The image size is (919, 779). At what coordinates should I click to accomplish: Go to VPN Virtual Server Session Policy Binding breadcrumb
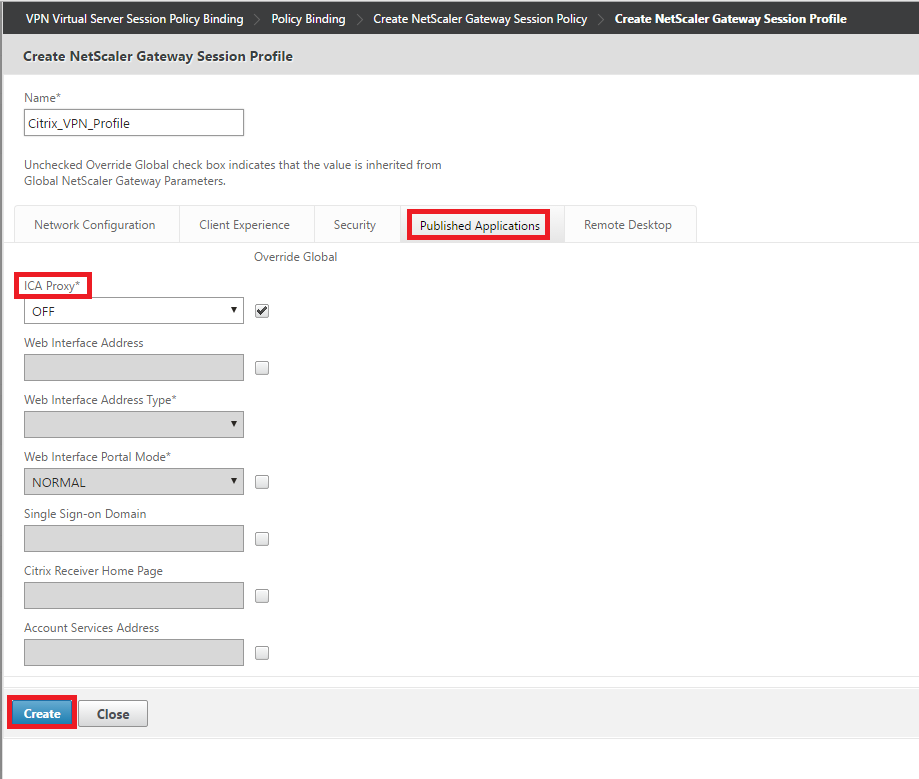[x=134, y=19]
